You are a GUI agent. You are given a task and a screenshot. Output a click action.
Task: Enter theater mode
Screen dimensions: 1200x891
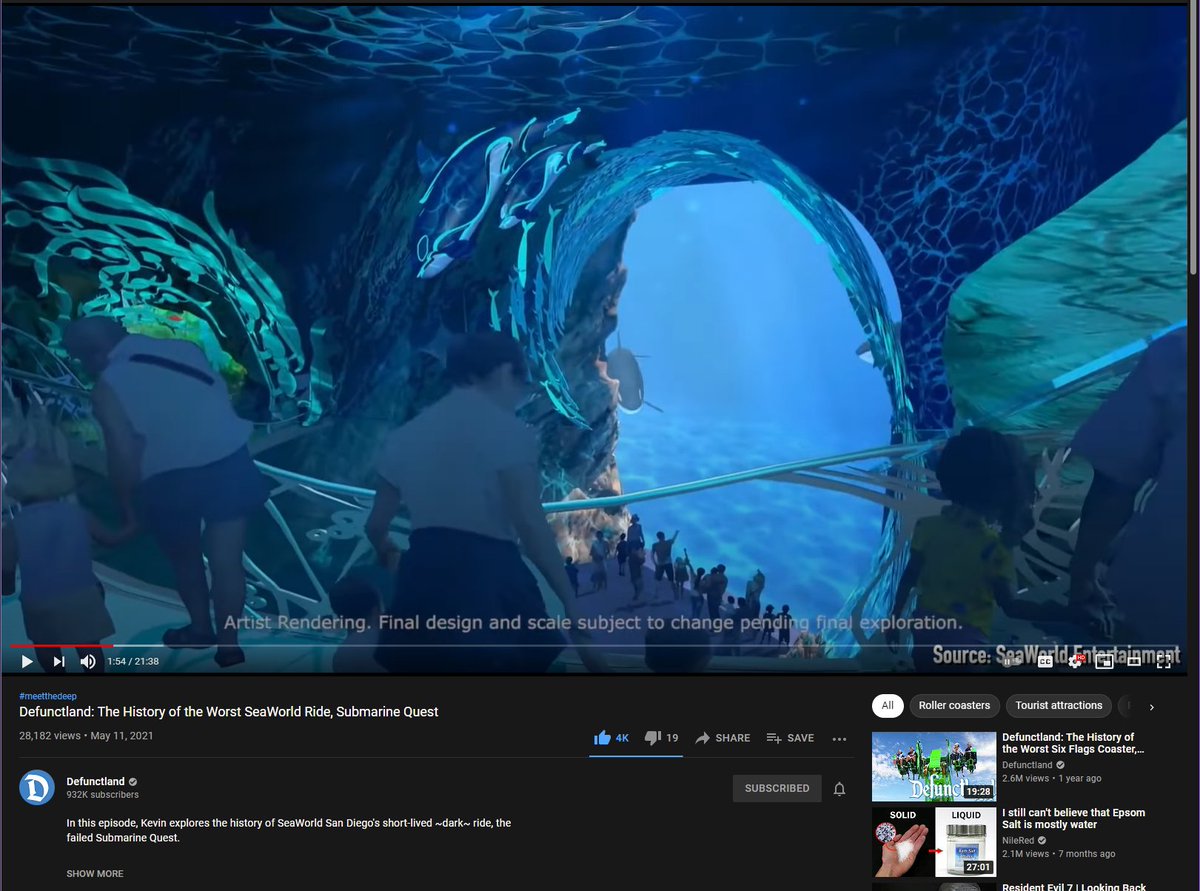[x=1134, y=661]
